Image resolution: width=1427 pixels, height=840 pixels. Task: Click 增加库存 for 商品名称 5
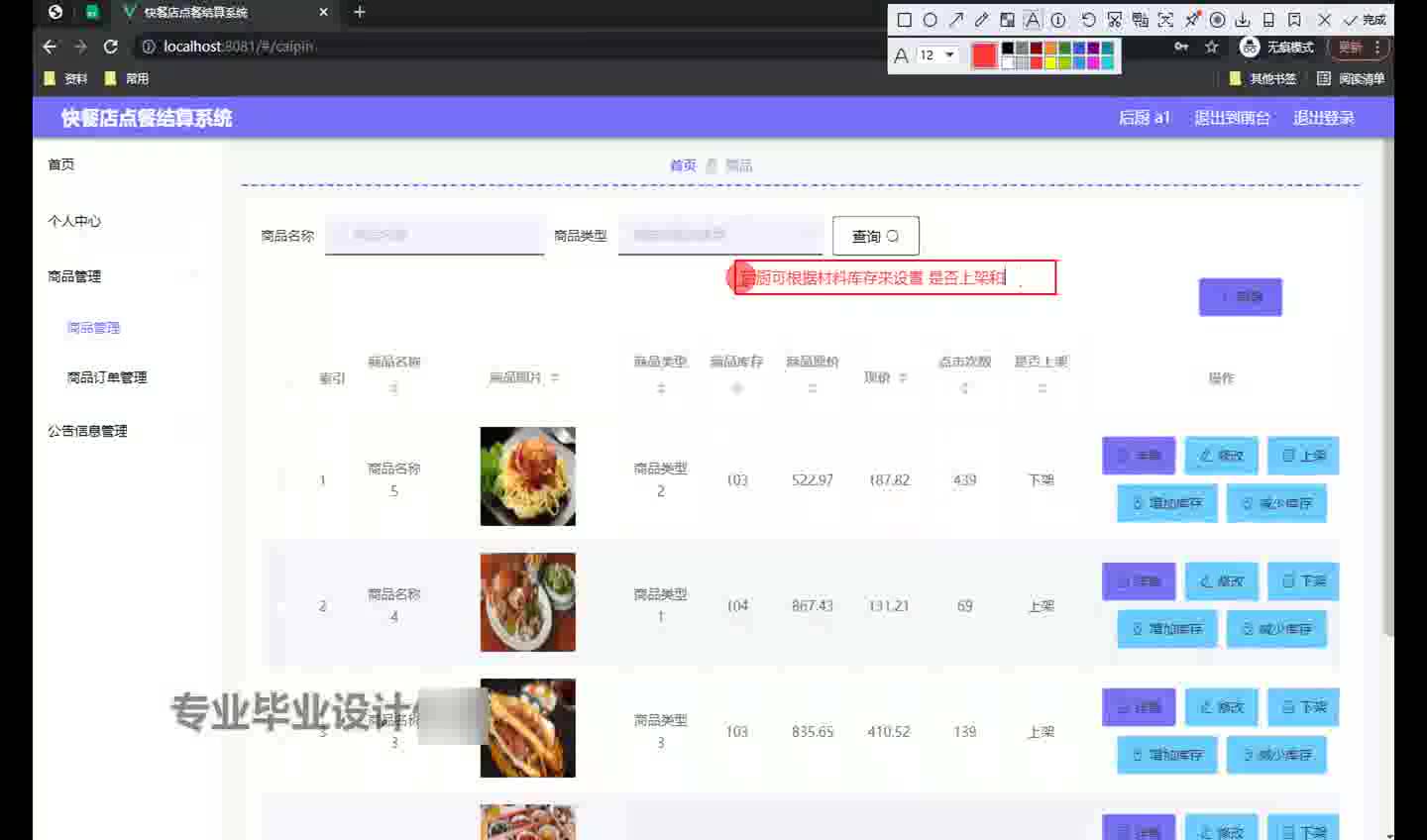tap(1167, 503)
